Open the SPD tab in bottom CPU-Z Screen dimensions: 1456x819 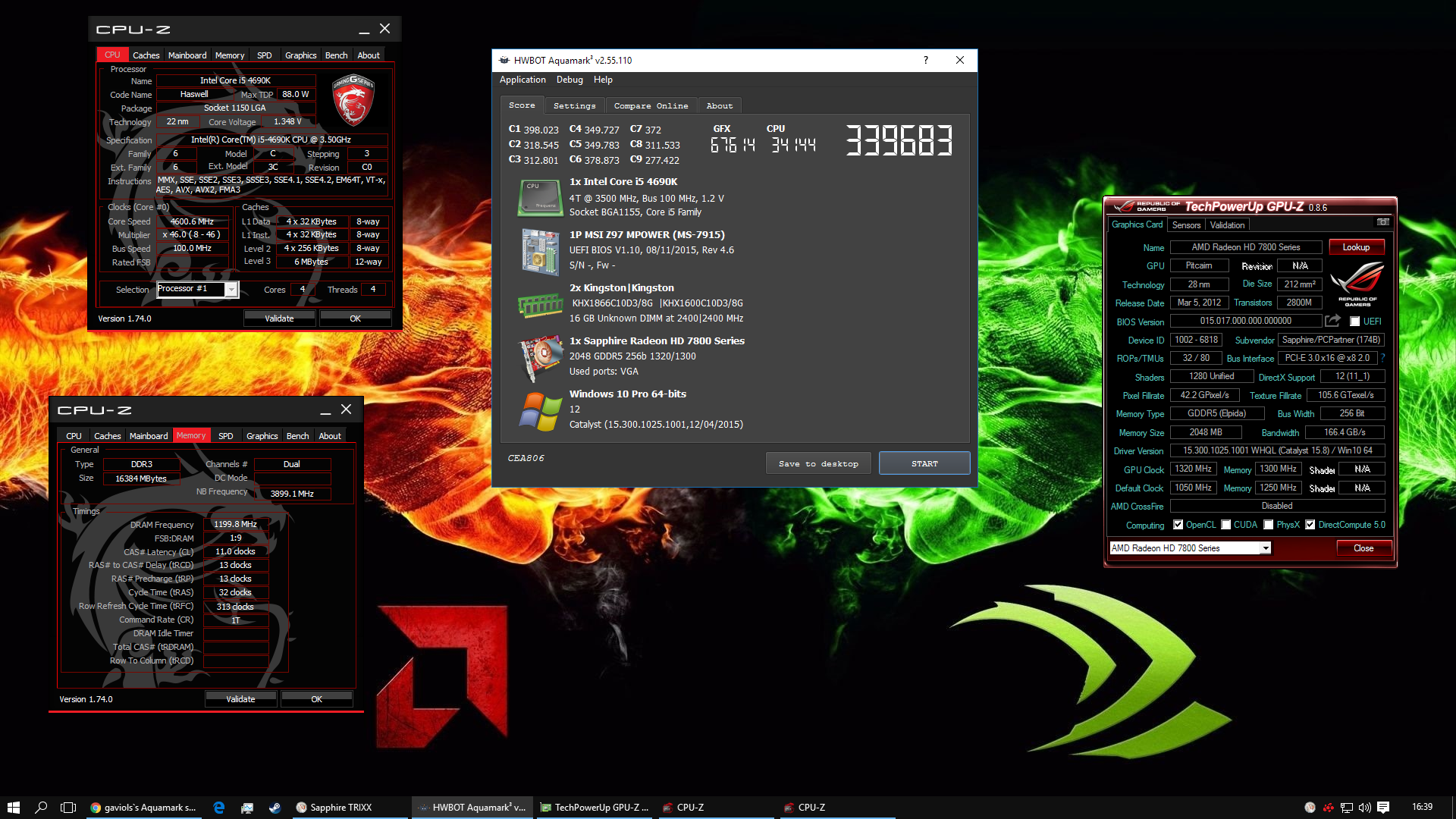(x=225, y=436)
